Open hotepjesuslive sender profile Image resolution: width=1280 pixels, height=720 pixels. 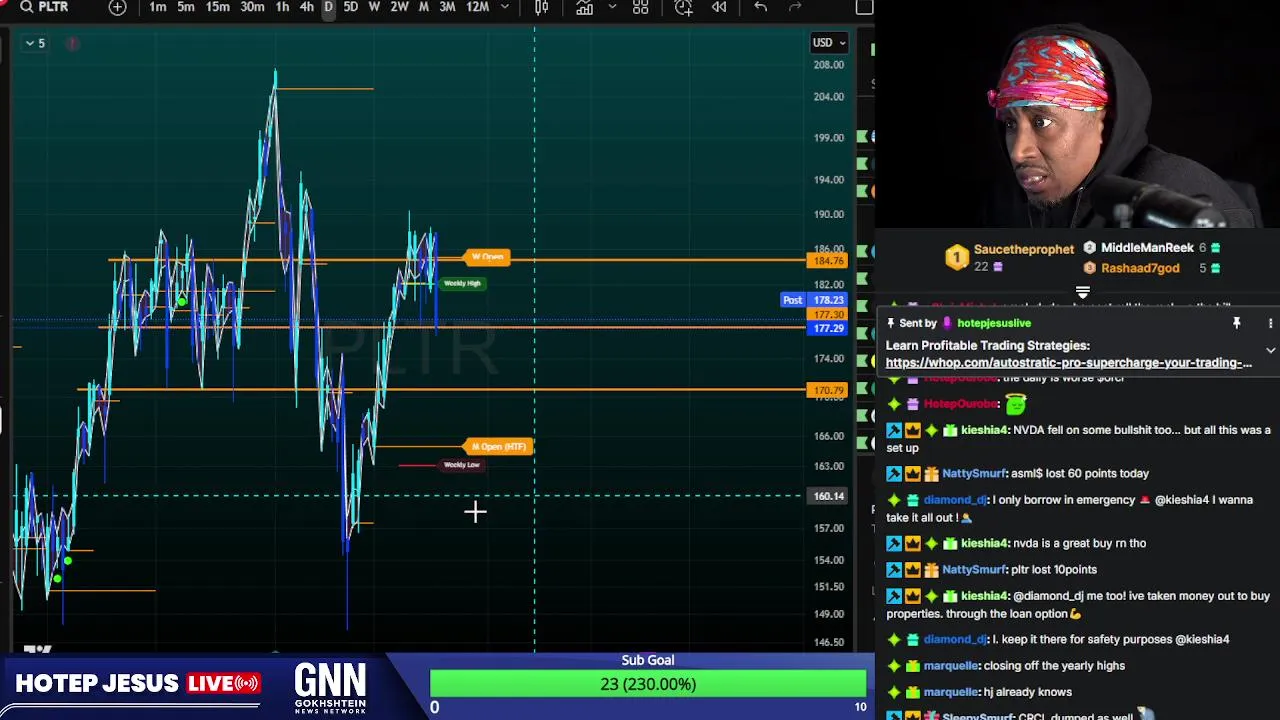(x=994, y=323)
